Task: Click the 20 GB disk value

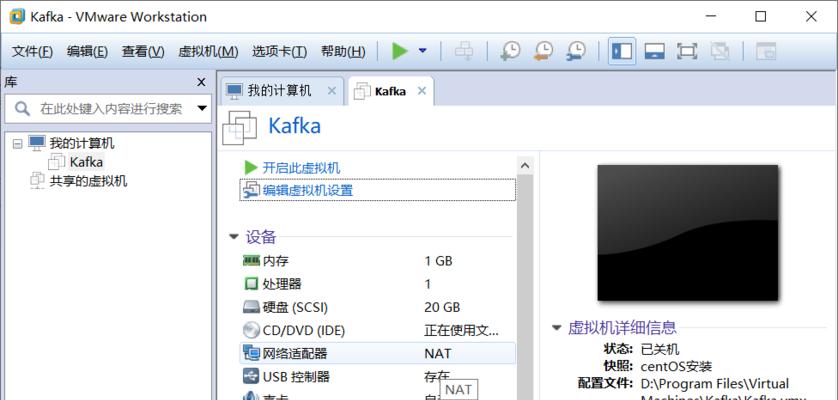Action: [x=442, y=307]
